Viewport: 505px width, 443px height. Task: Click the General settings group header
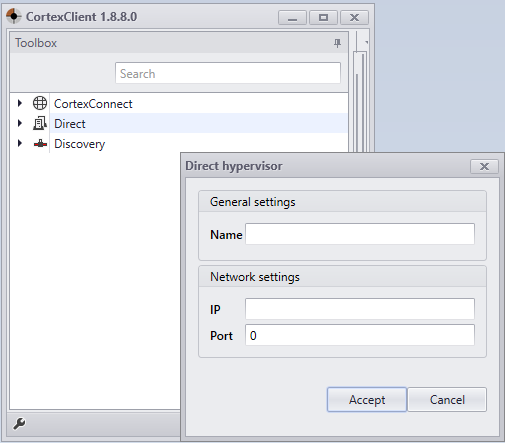[342, 202]
